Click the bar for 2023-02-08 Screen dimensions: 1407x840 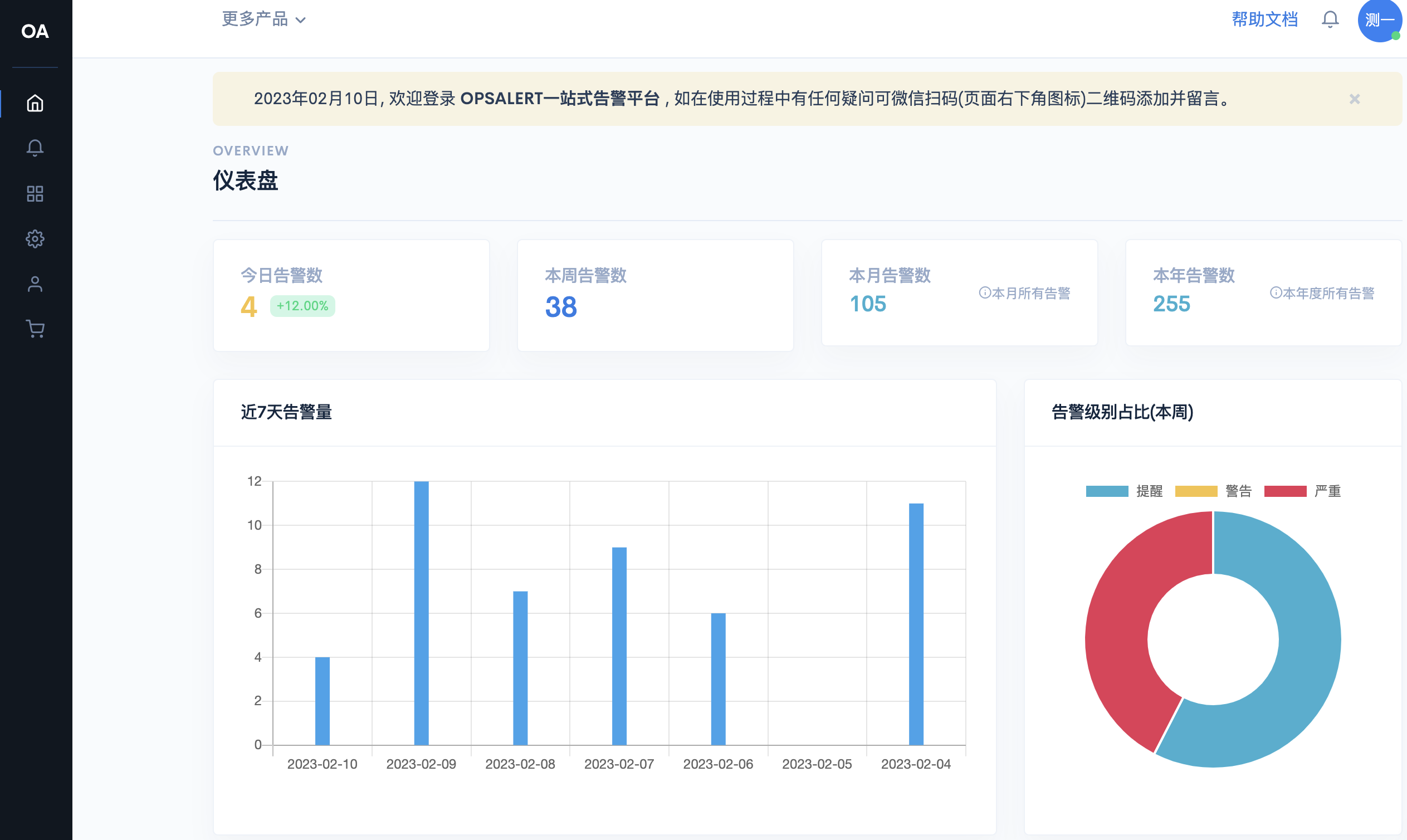[x=520, y=668]
